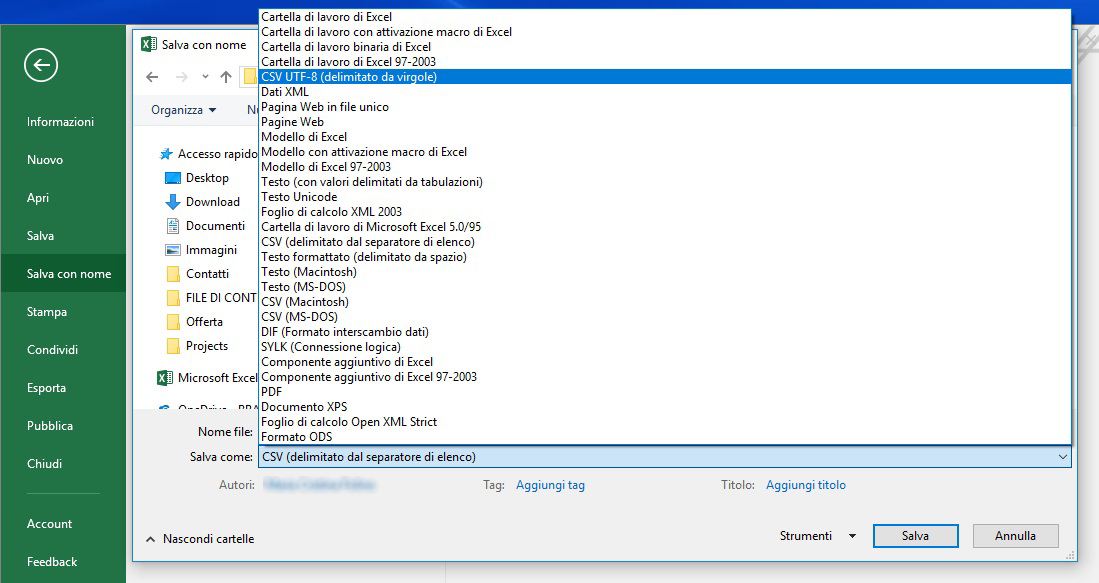Click the back arrow circle in Excel backstage
This screenshot has width=1099, height=583.
pos(41,66)
